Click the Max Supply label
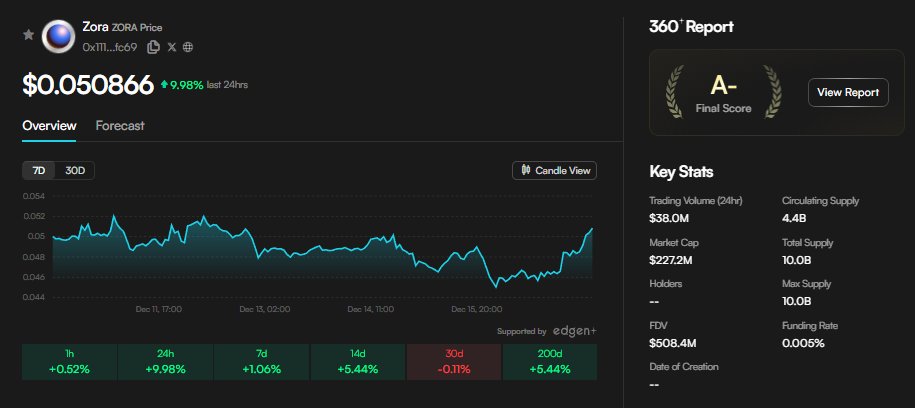Image resolution: width=915 pixels, height=408 pixels. 806,284
